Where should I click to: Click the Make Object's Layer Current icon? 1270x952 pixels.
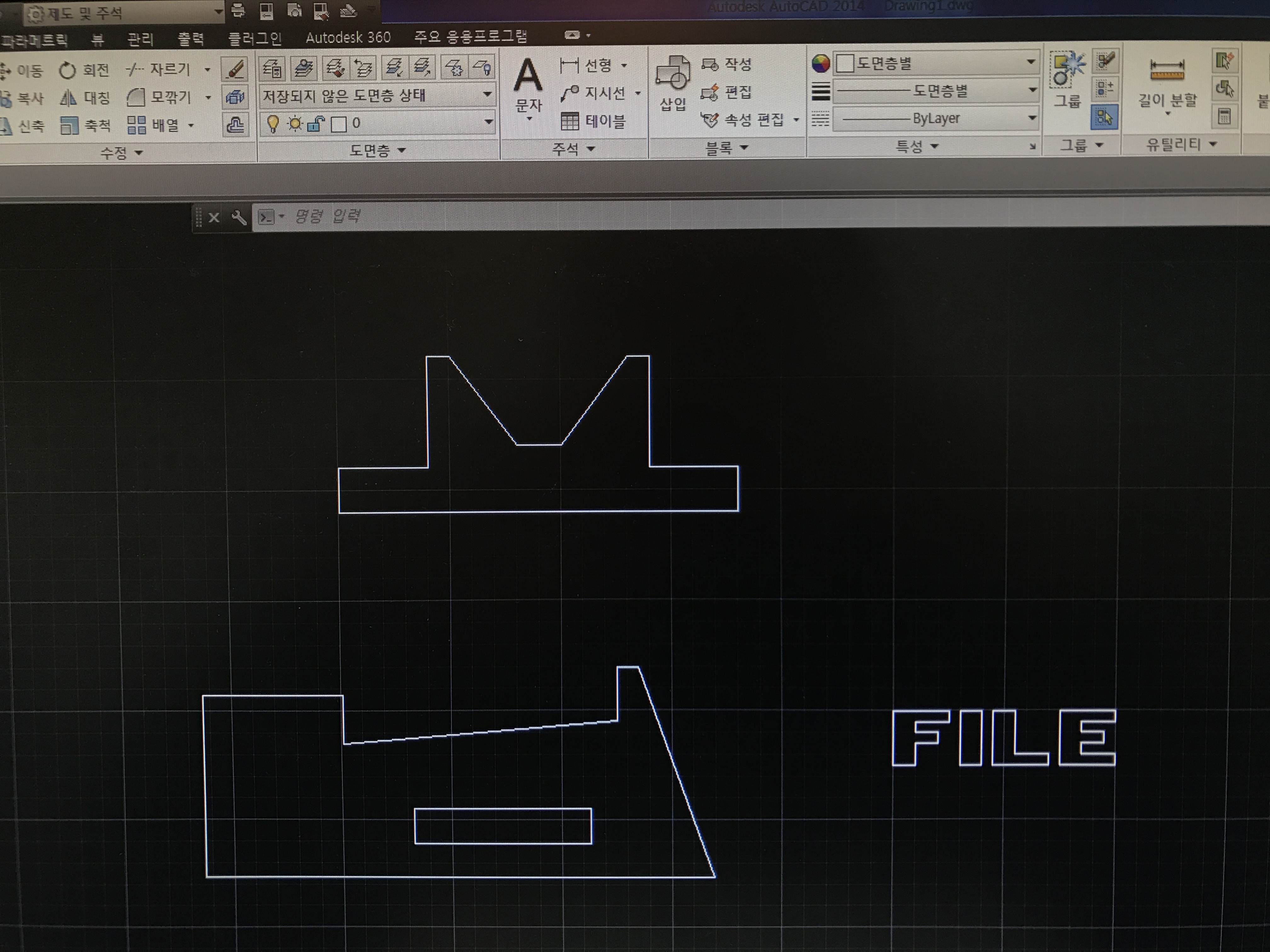(x=304, y=68)
